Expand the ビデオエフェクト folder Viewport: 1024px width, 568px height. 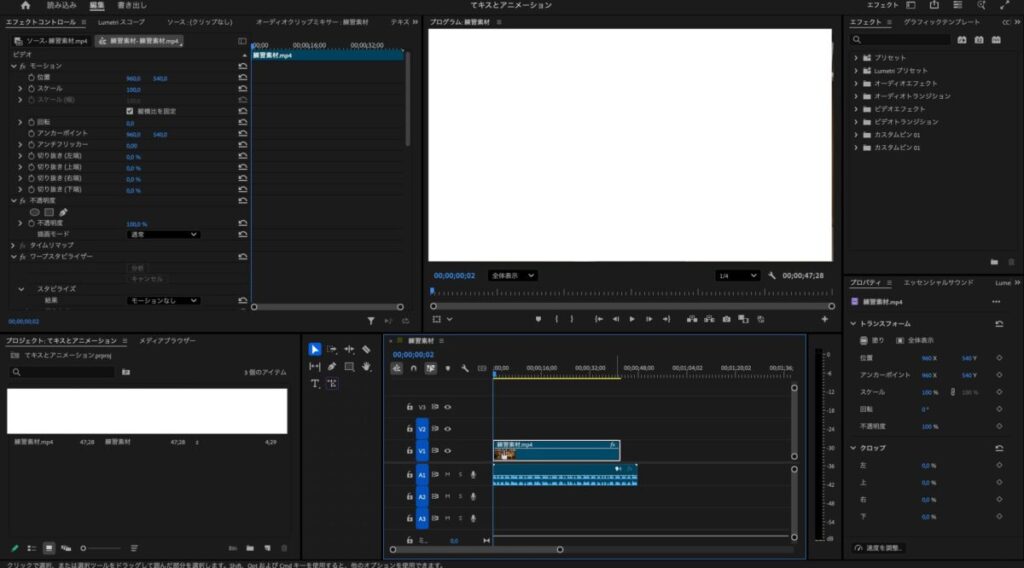click(856, 109)
